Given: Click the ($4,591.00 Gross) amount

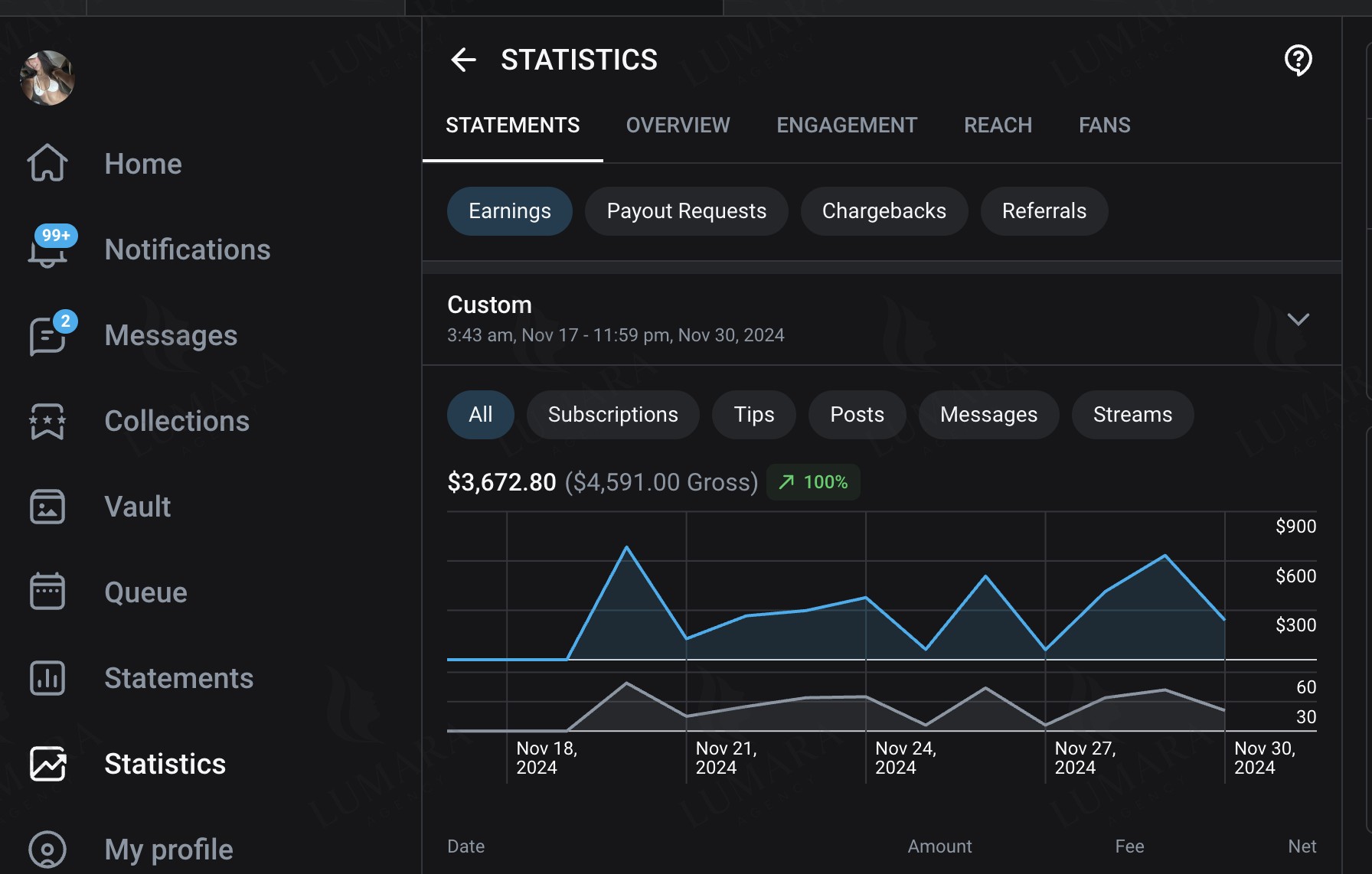Looking at the screenshot, I should pyautogui.click(x=661, y=482).
